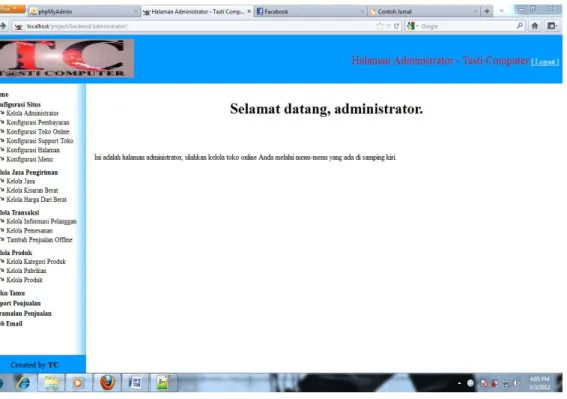Image resolution: width=567 pixels, height=399 pixels.
Task: Open the Kelola Produk sub-item link
Action: [24, 280]
